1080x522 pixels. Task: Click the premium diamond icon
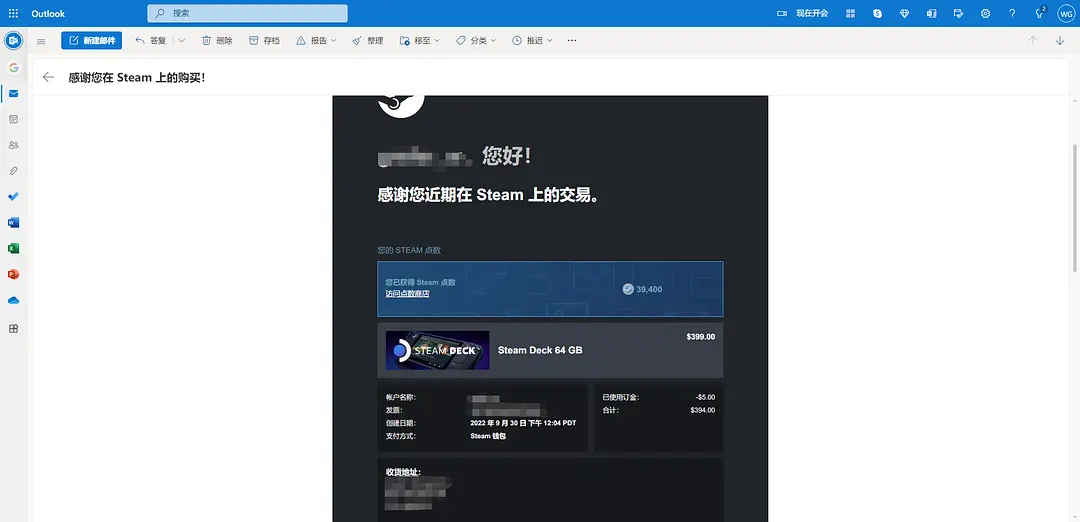[x=904, y=13]
